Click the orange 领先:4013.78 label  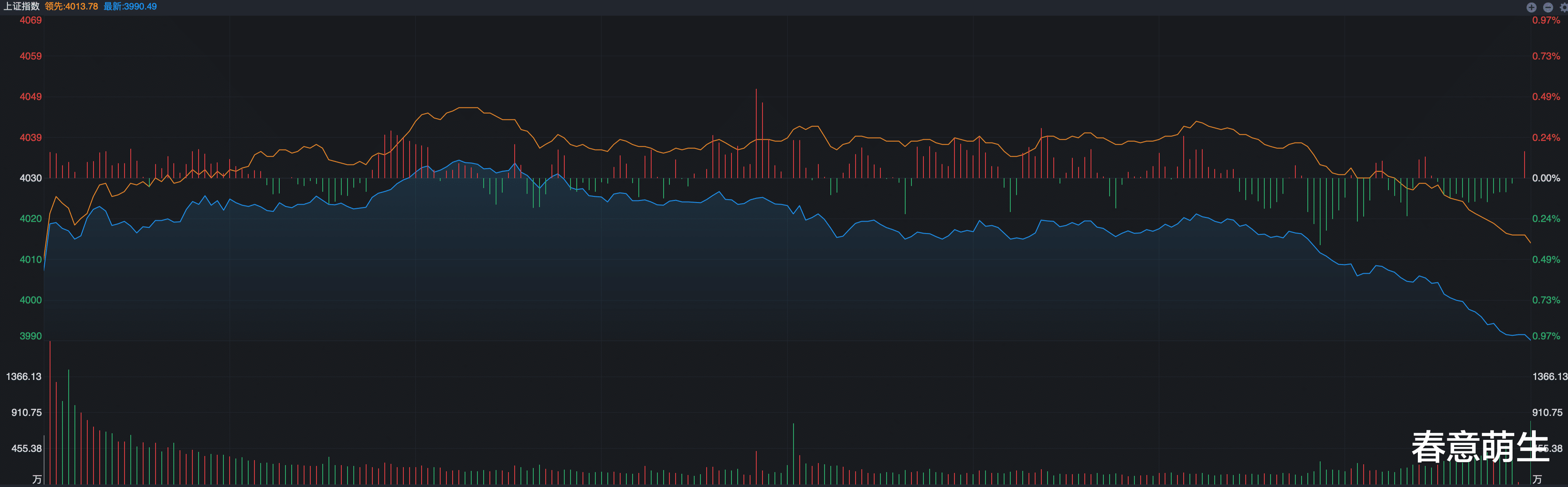(71, 6)
